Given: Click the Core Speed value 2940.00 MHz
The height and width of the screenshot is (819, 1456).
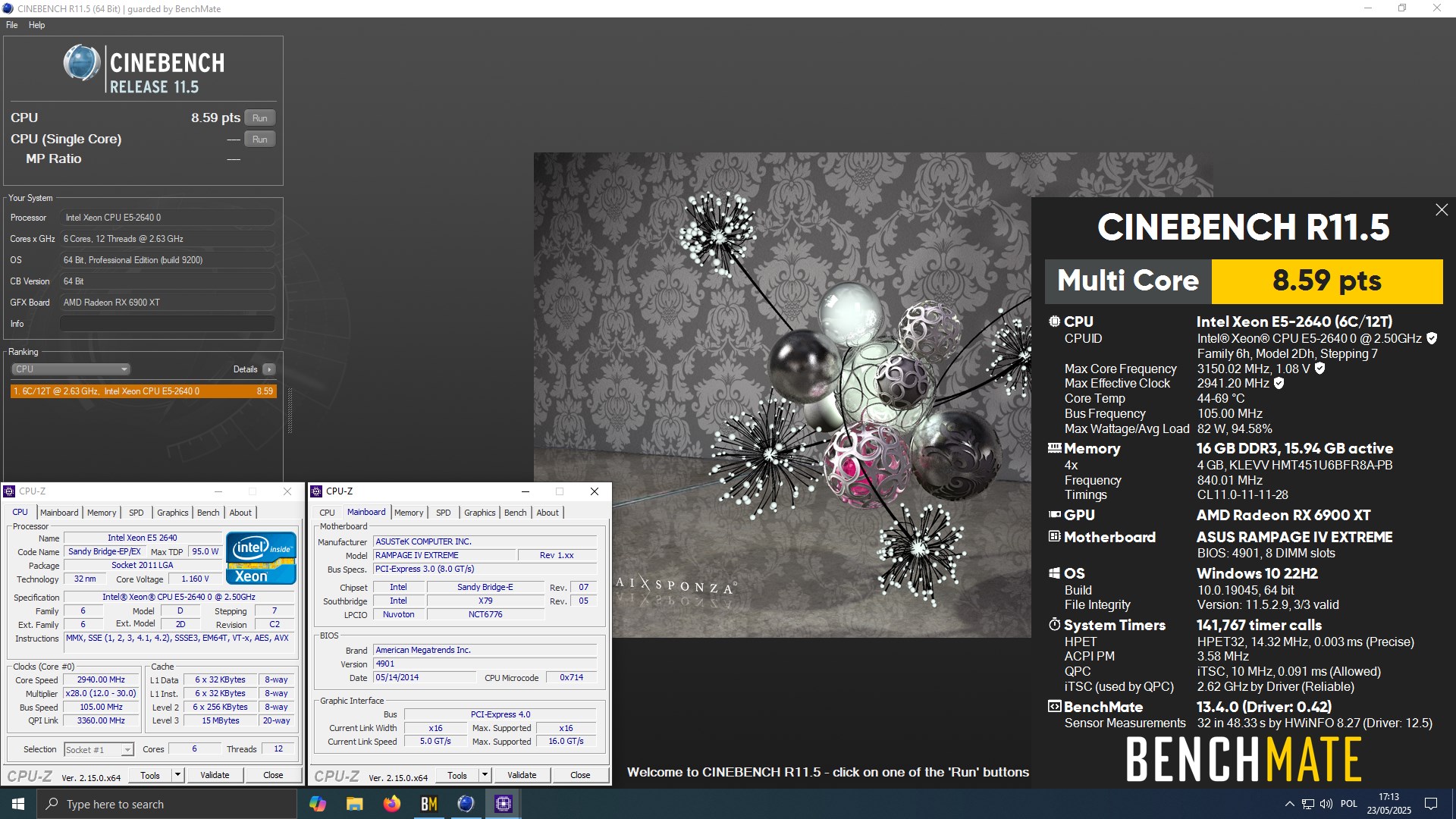Looking at the screenshot, I should (x=101, y=680).
